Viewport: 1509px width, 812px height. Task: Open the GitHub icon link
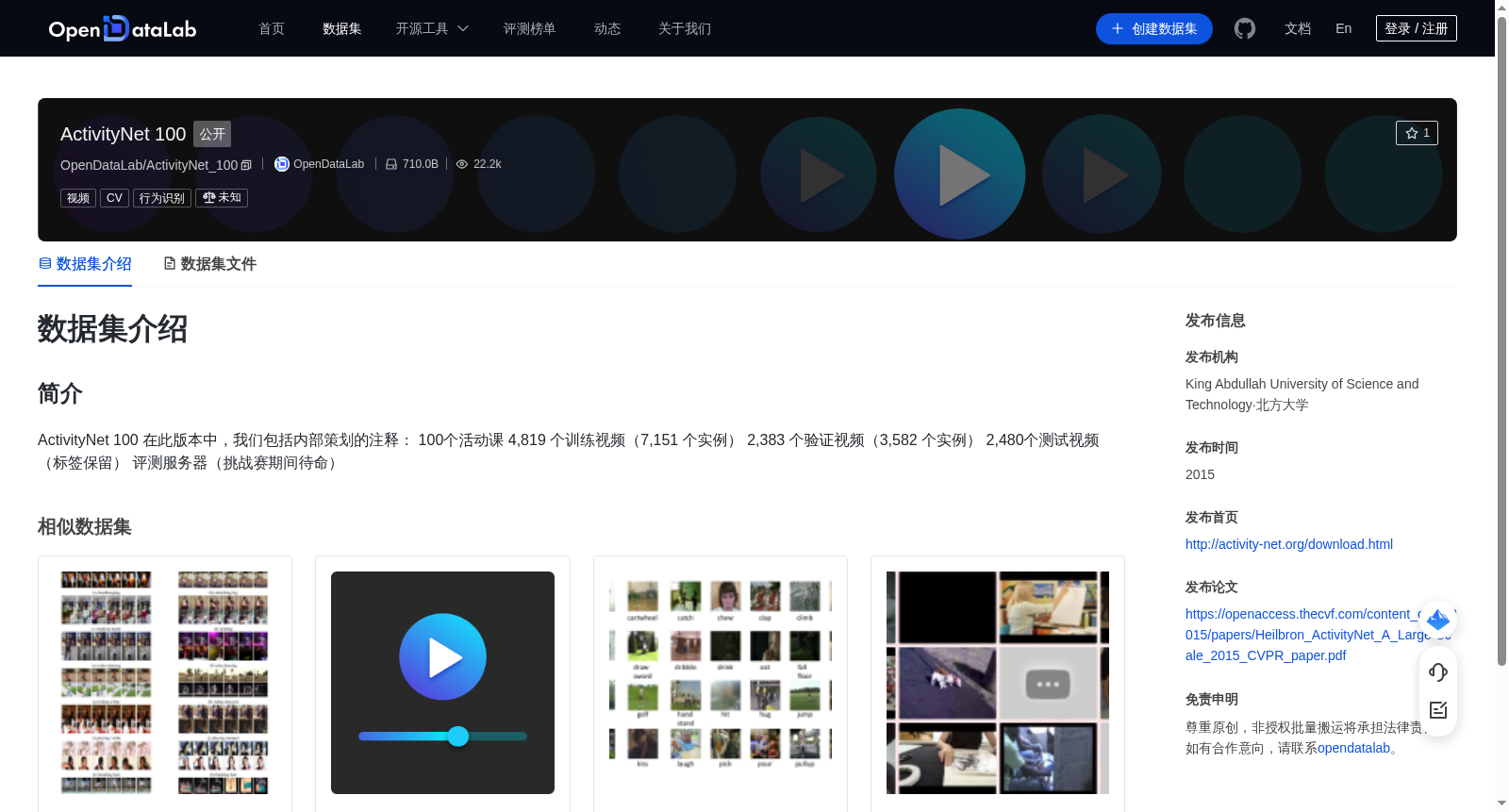click(1245, 28)
